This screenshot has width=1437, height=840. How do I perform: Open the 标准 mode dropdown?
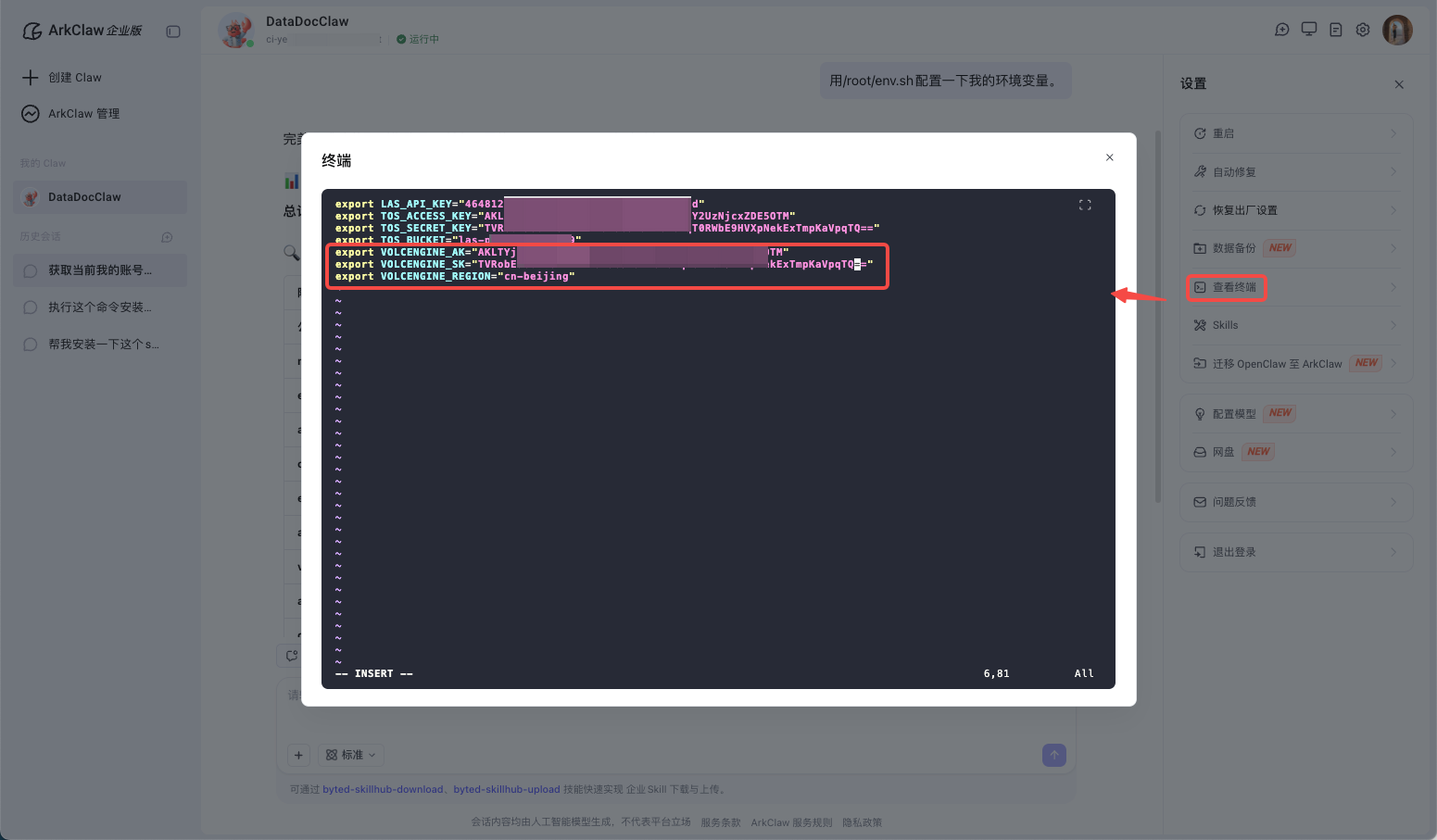click(351, 756)
